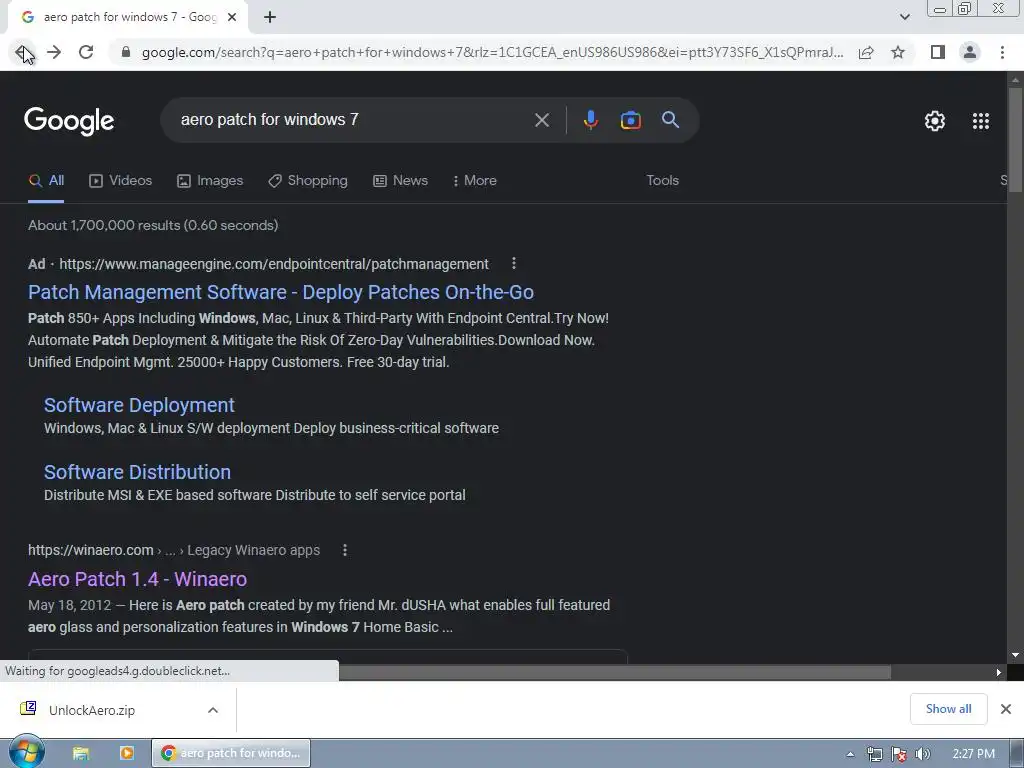This screenshot has height=768, width=1024.
Task: Open Chrome's three-dot menu
Action: (x=1002, y=52)
